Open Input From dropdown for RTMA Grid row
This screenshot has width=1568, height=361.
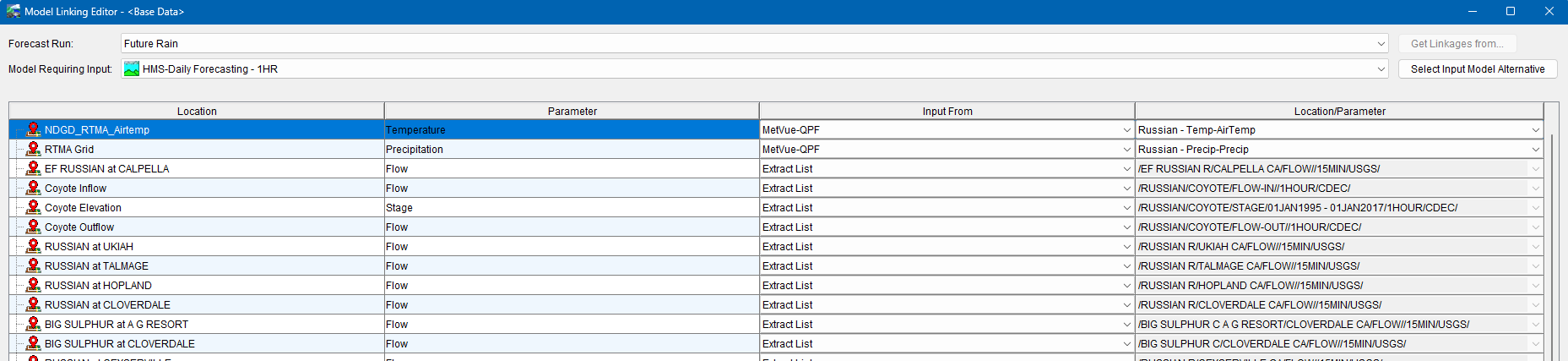[x=1126, y=150]
